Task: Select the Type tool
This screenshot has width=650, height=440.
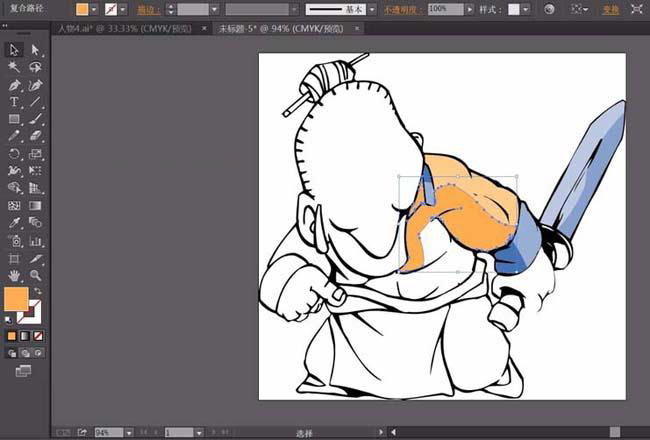Action: (14, 102)
